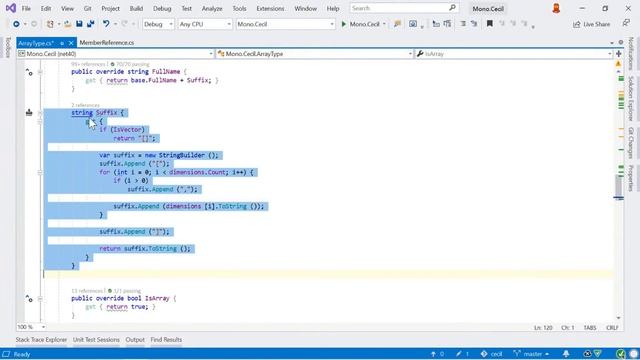The width and height of the screenshot is (640, 360).
Task: Open the Debug configuration dropdown
Action: 158,24
